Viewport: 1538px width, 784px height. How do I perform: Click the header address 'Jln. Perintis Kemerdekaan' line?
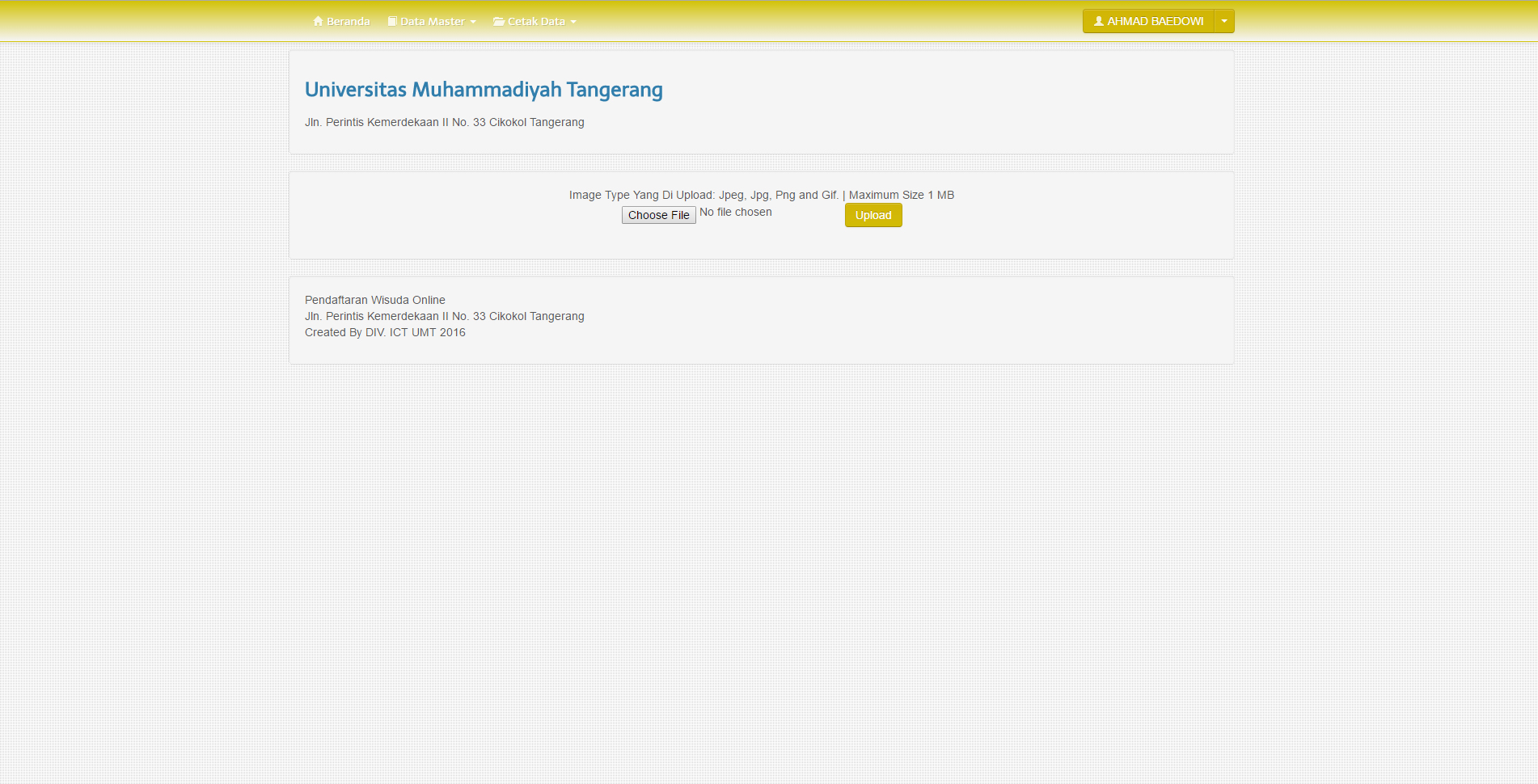445,122
